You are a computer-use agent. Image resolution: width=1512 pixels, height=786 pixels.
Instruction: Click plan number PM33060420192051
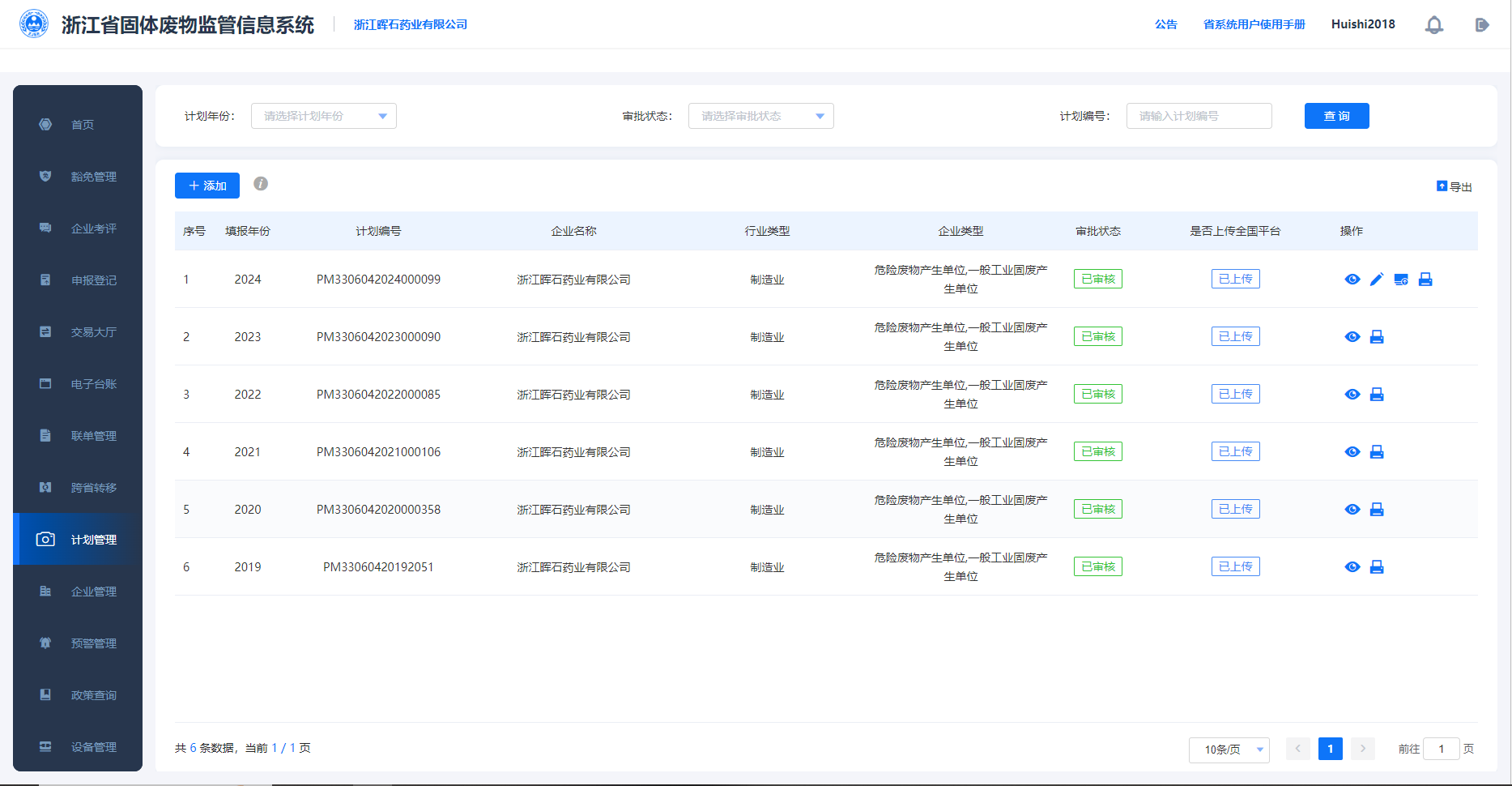click(x=378, y=567)
